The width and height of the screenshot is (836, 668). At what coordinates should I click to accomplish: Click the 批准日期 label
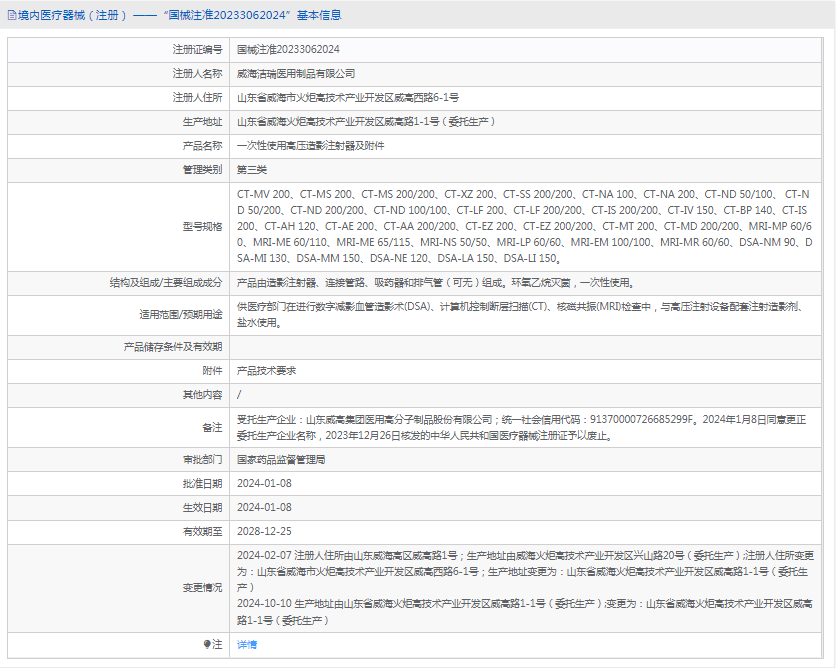tap(202, 484)
